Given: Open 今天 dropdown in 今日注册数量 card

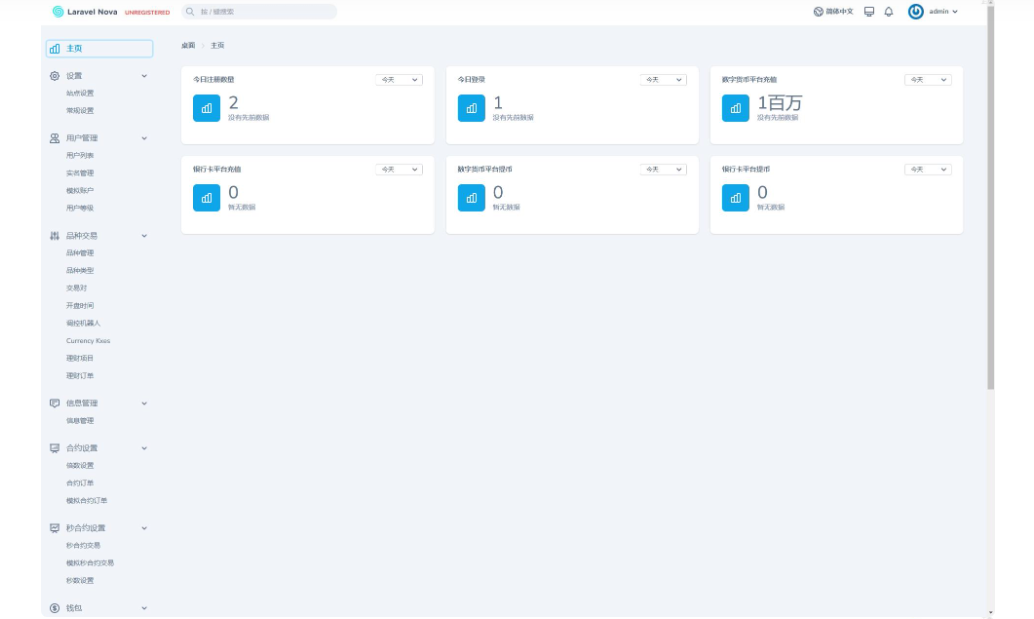Looking at the screenshot, I should click(x=399, y=80).
